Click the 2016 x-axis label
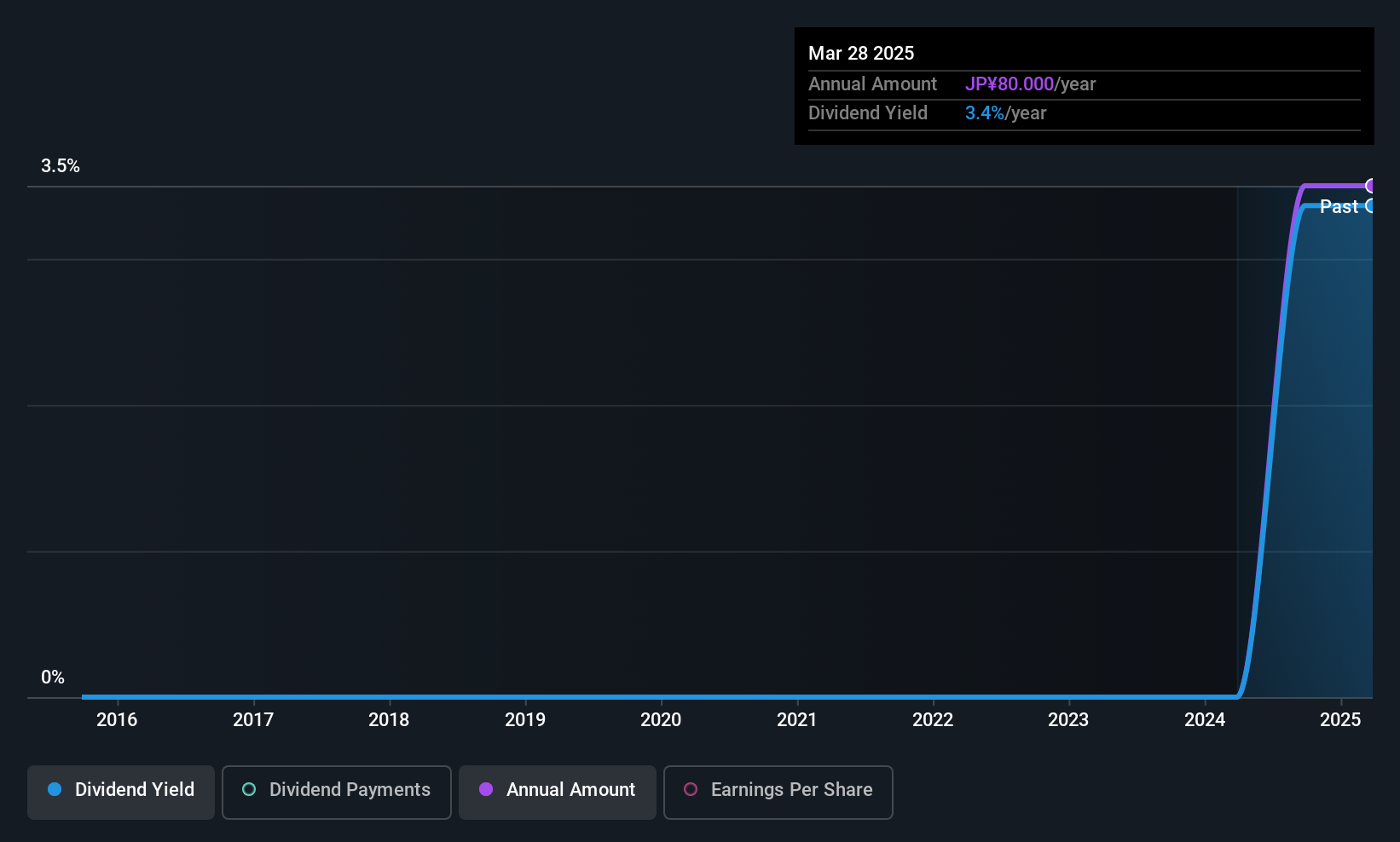The width and height of the screenshot is (1400, 842). pos(117,719)
